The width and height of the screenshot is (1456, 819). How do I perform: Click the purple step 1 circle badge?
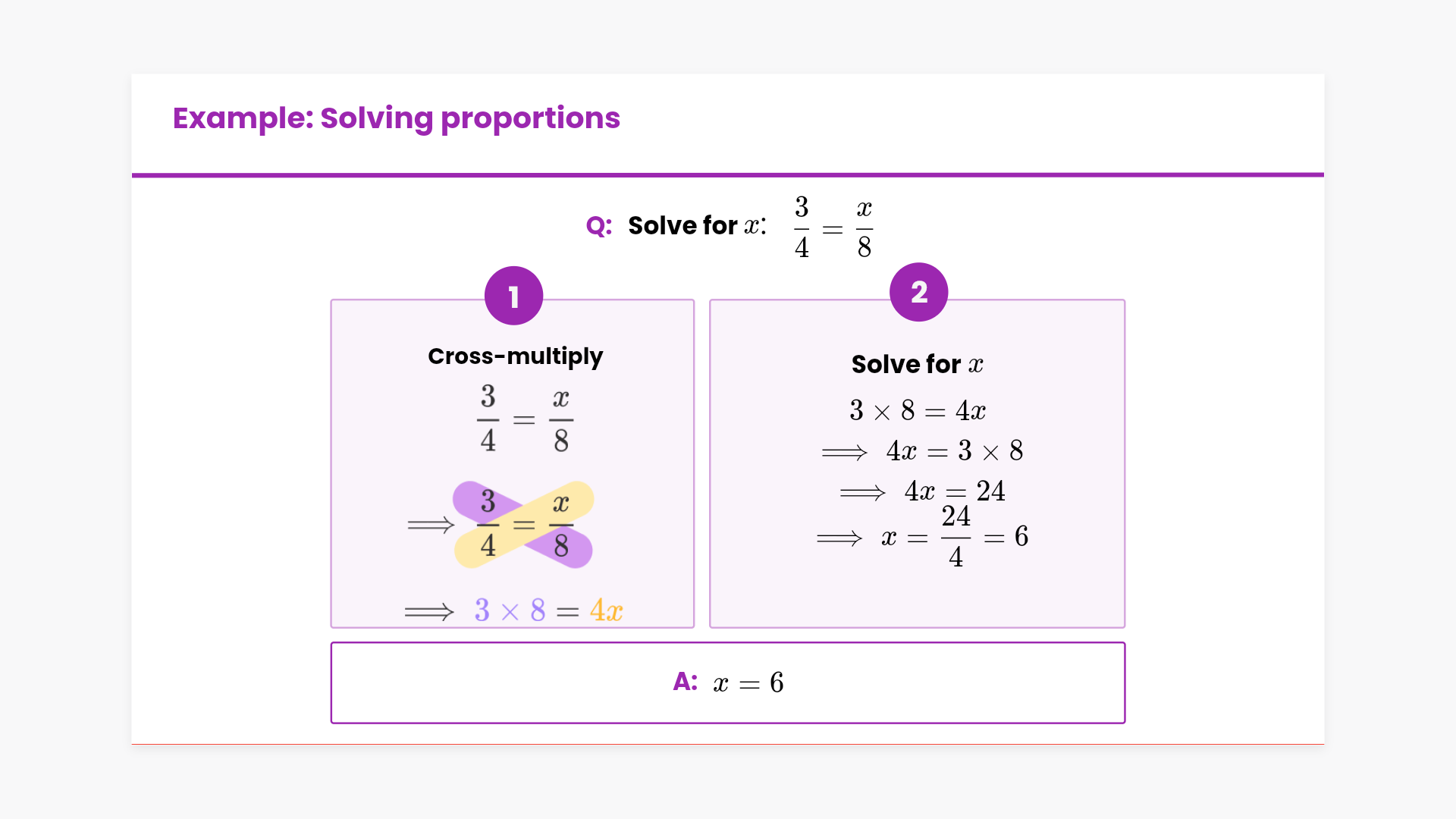(513, 296)
